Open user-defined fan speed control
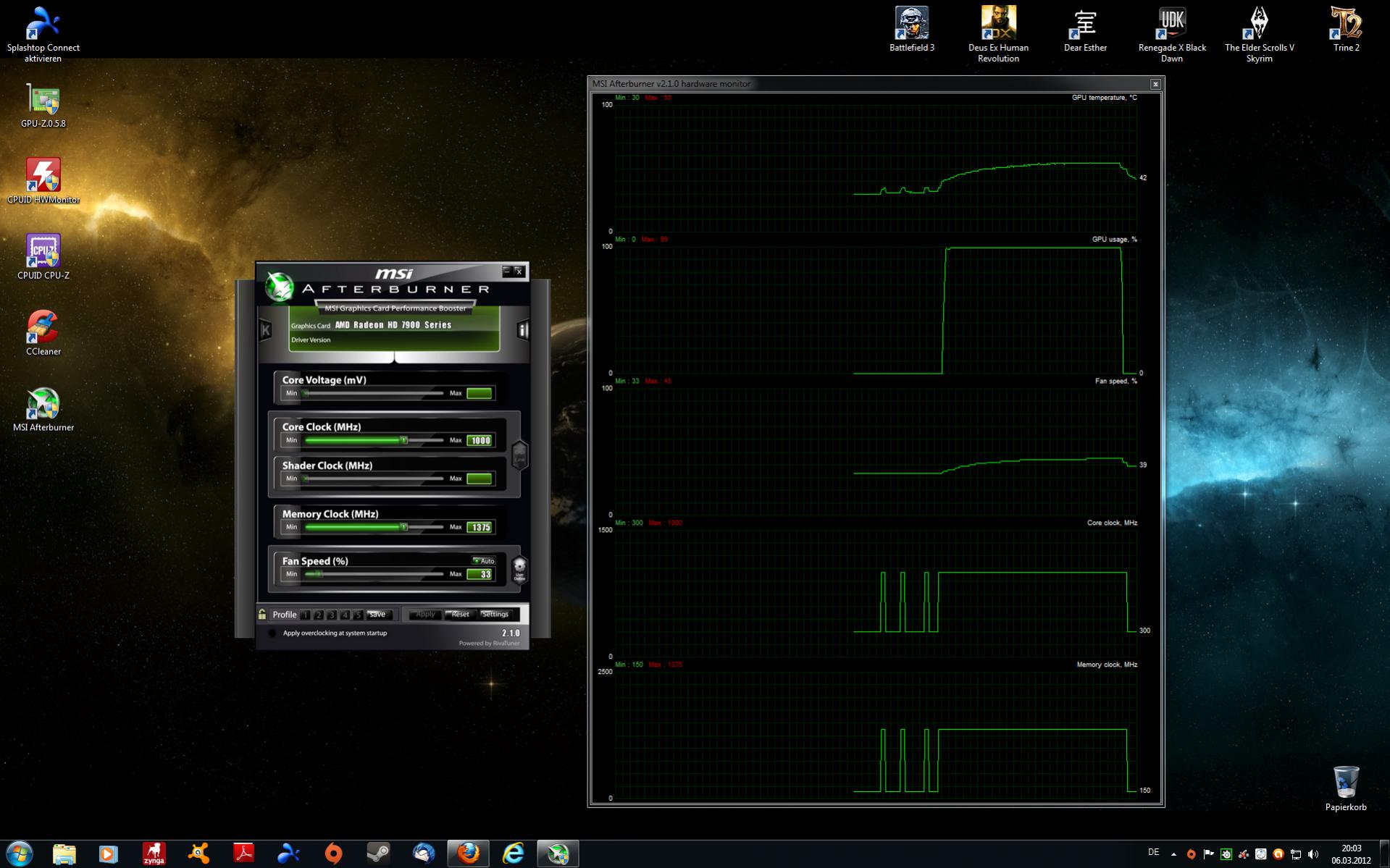This screenshot has height=868, width=1390. pos(519,569)
